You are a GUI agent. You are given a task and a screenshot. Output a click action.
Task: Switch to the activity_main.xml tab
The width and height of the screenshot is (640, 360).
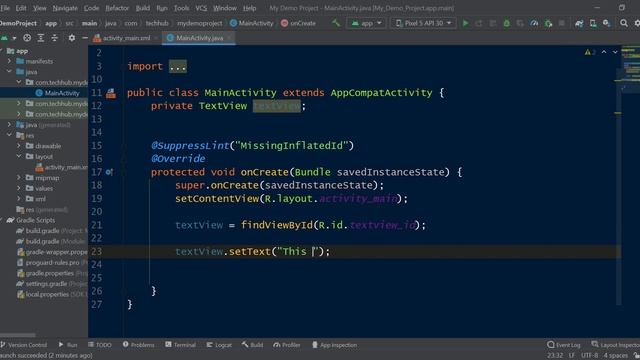125,38
